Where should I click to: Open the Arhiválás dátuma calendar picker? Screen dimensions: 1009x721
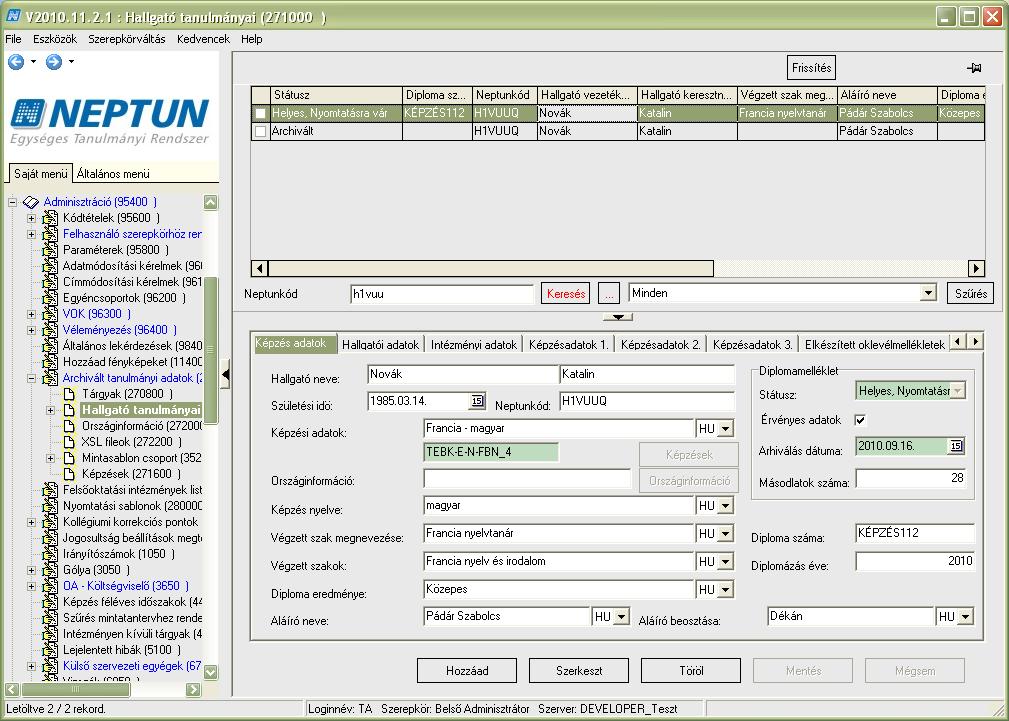coord(956,445)
